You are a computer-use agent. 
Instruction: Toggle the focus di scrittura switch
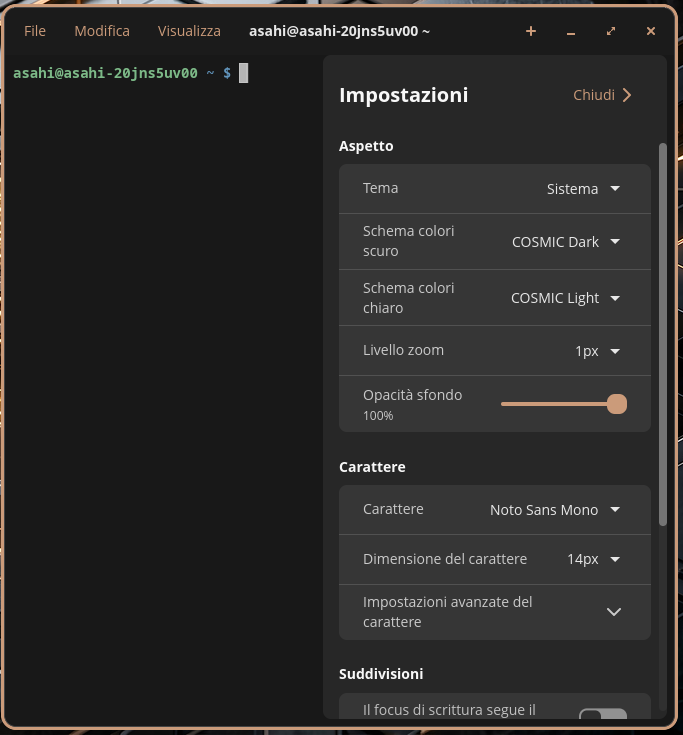pyautogui.click(x=603, y=714)
